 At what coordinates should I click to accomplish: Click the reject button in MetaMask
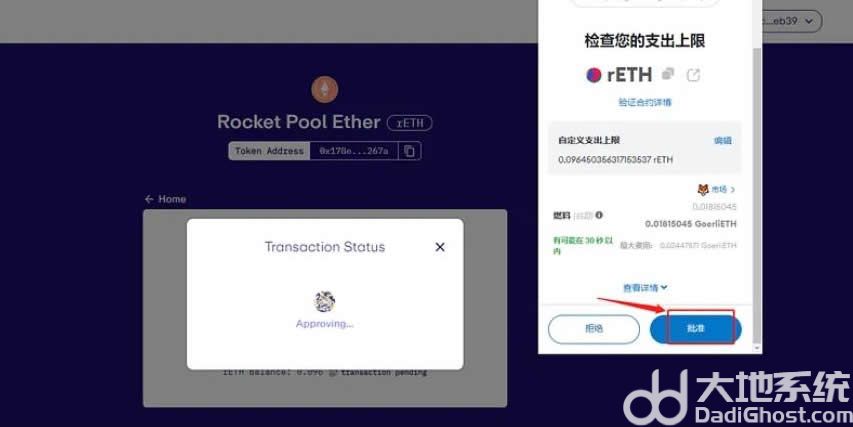[594, 329]
